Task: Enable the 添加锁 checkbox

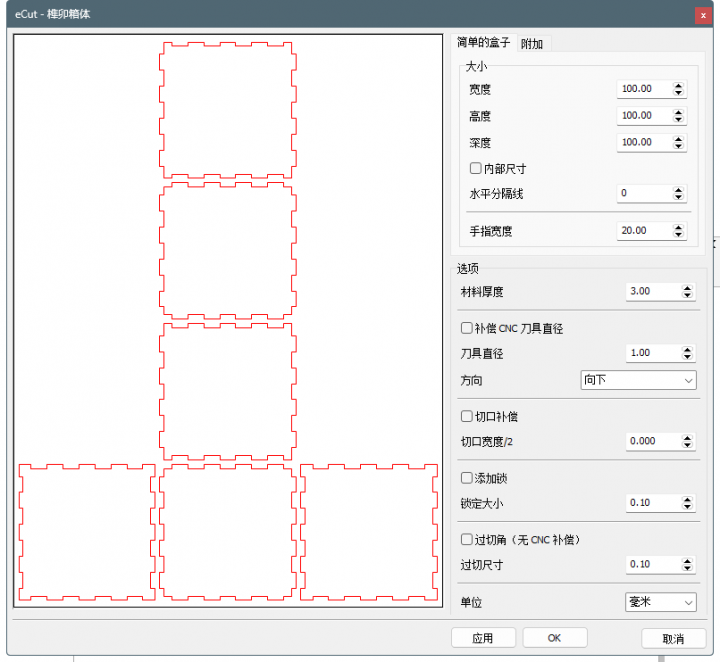Action: point(466,478)
